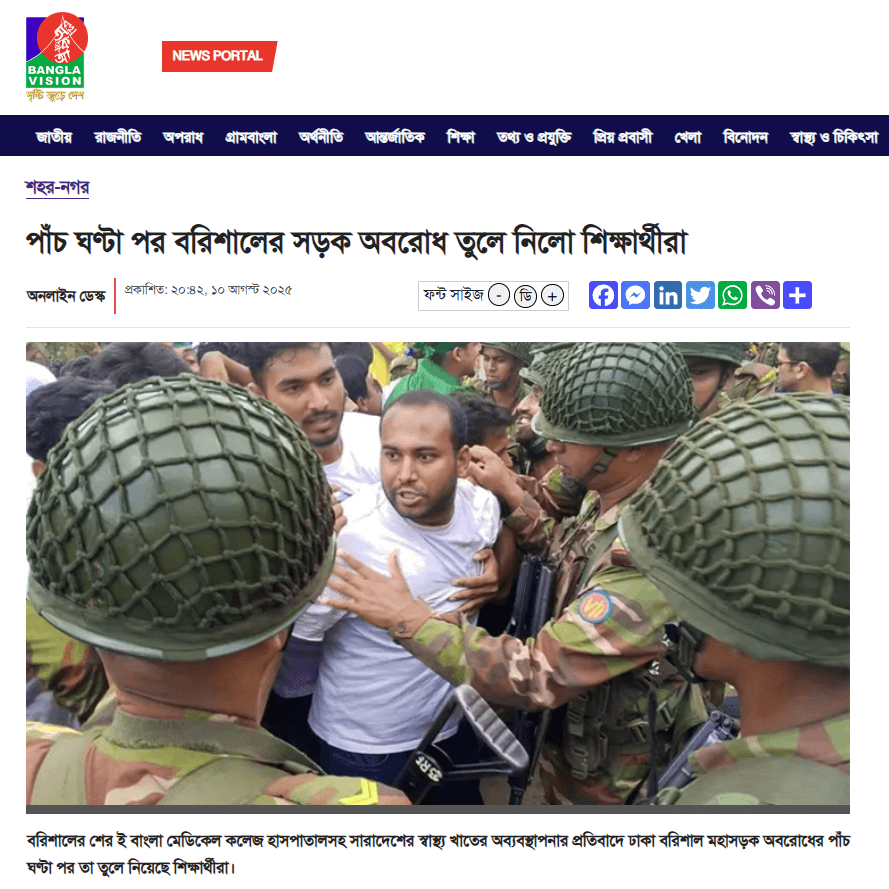
Task: Open more share options plus icon
Action: click(x=797, y=295)
